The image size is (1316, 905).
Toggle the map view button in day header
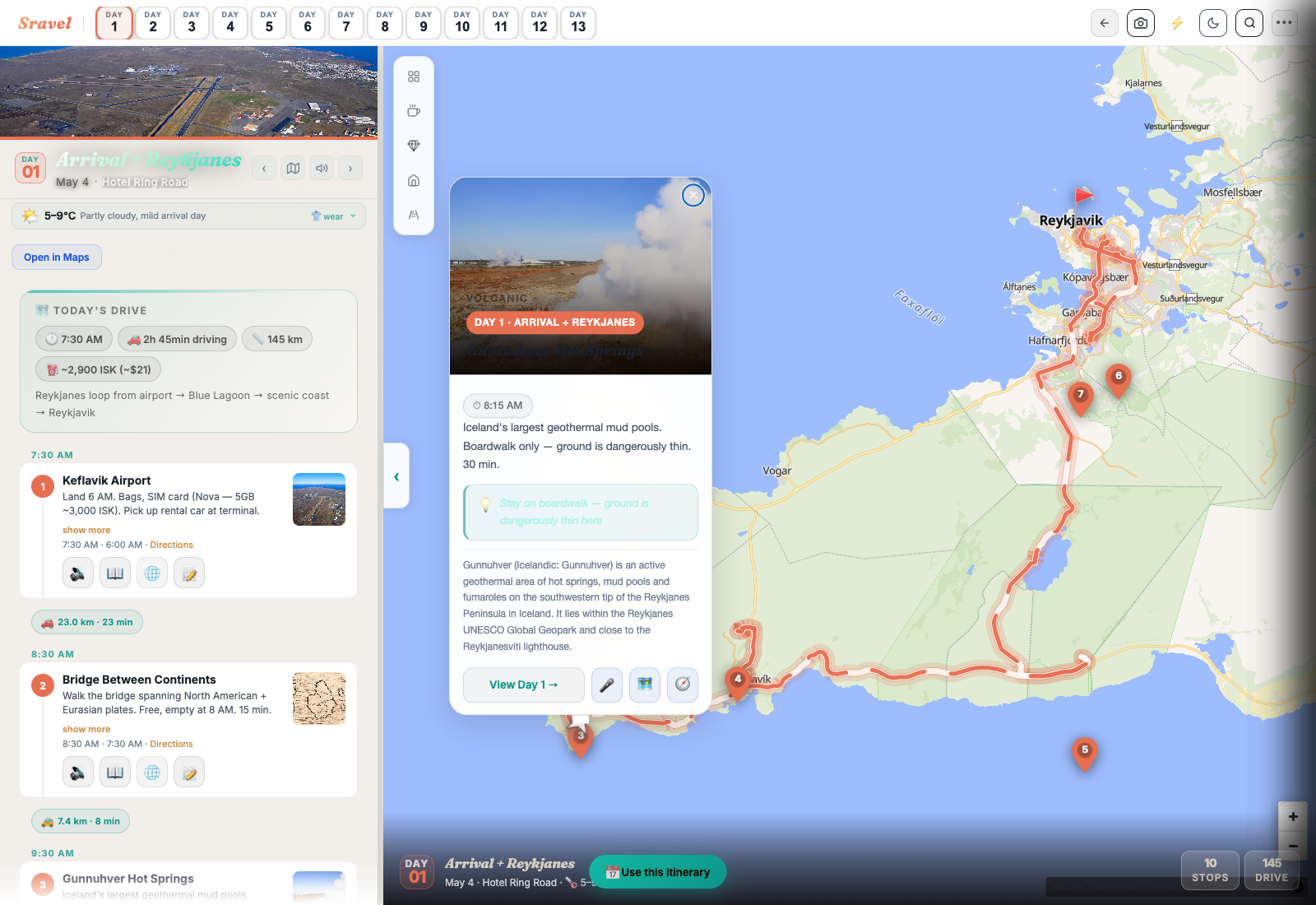293,169
